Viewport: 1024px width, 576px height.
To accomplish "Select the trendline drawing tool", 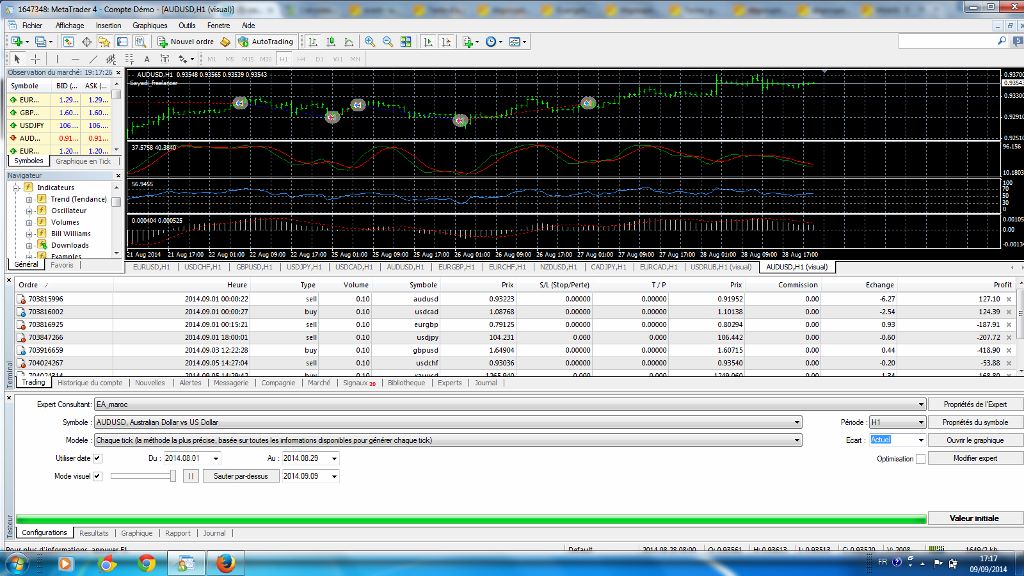I will [93, 59].
